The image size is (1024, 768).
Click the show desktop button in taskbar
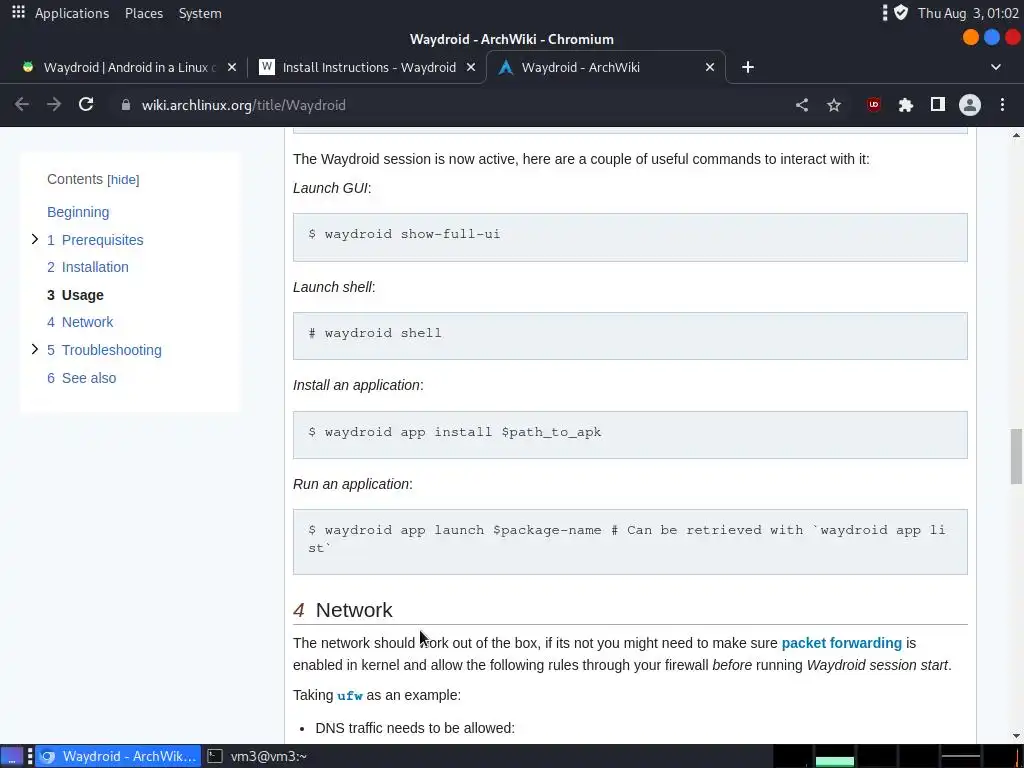pos(12,756)
